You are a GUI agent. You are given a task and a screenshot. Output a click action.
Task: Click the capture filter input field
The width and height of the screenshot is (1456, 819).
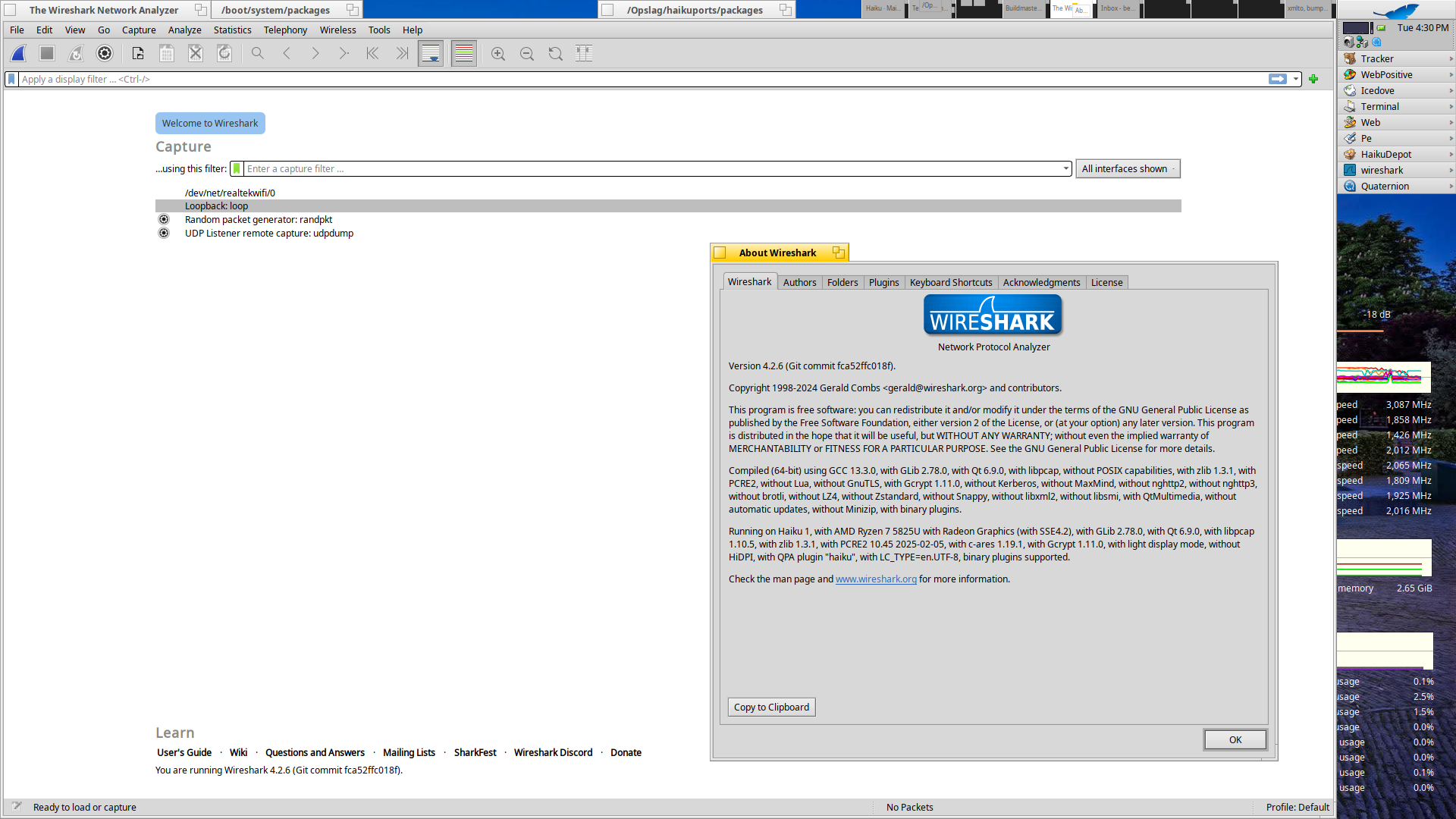click(x=652, y=168)
